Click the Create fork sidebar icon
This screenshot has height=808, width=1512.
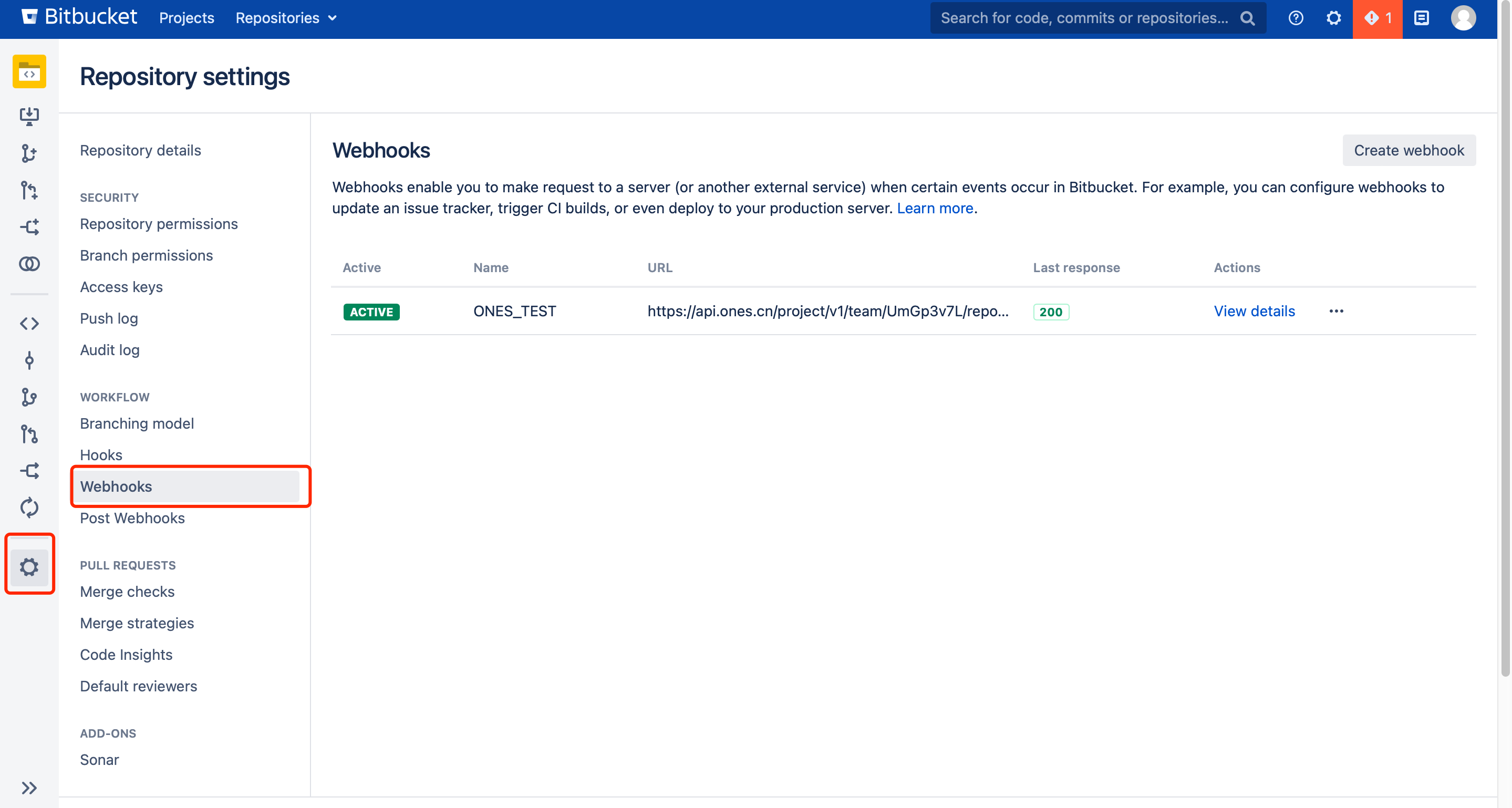29,227
